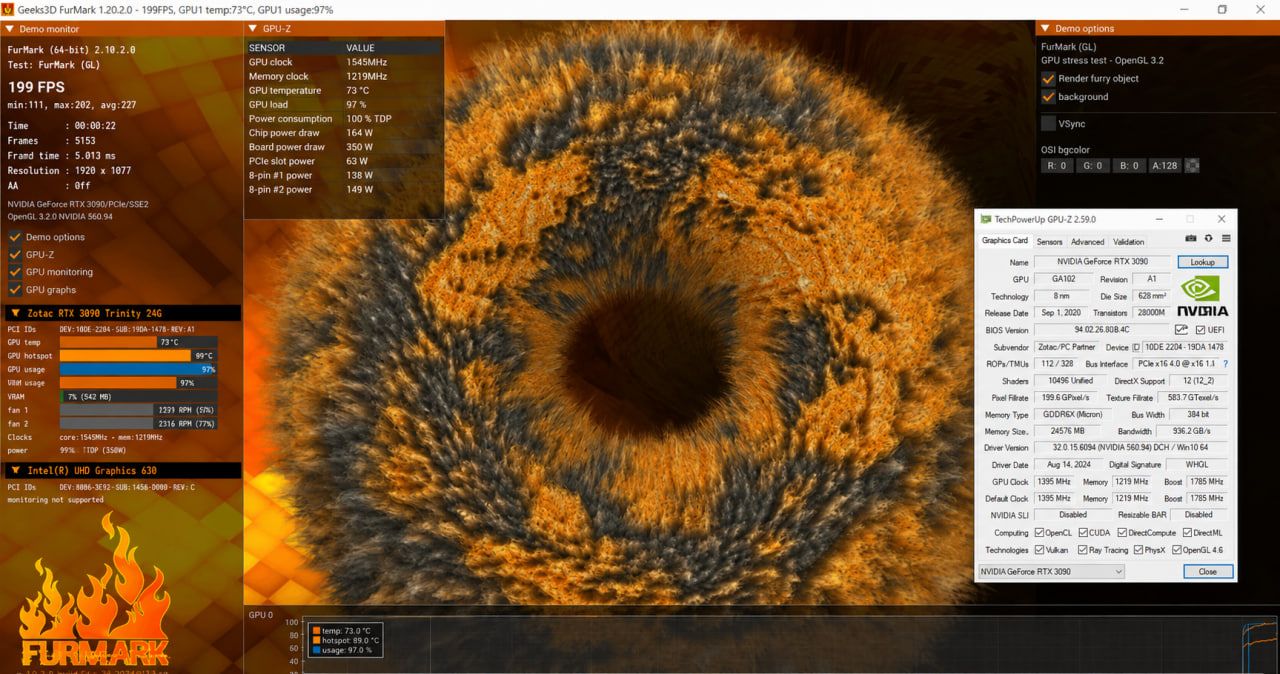Click the GPU-Z title bar app icon
Screen dimensions: 1280x674
(986, 219)
